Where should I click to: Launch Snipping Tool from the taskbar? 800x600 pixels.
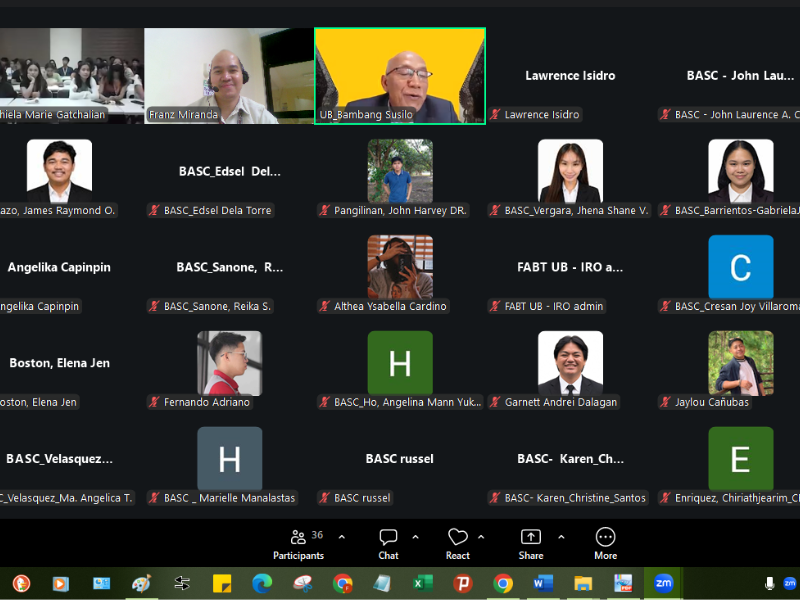pyautogui.click(x=302, y=583)
